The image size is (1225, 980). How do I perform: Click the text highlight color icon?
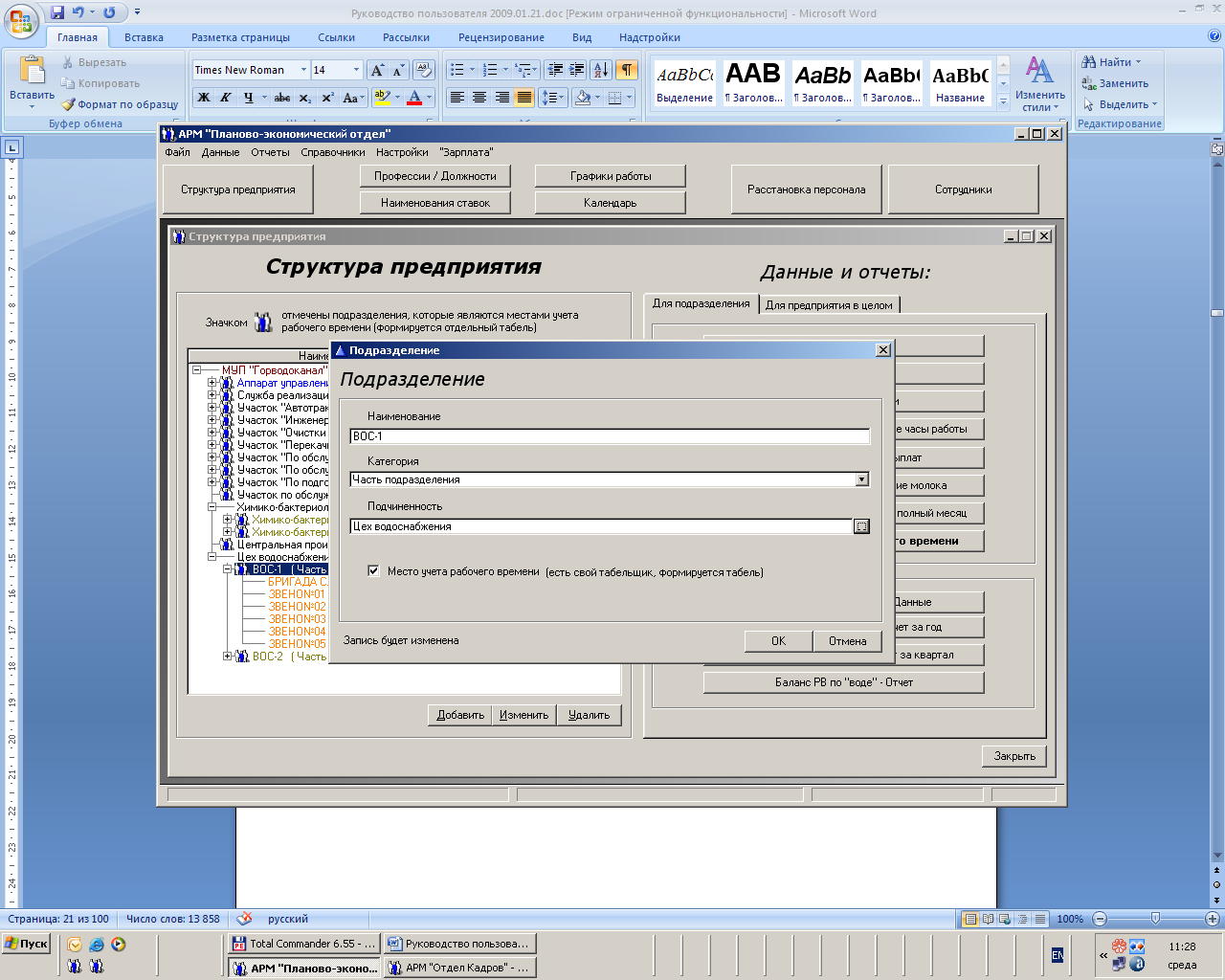382,98
